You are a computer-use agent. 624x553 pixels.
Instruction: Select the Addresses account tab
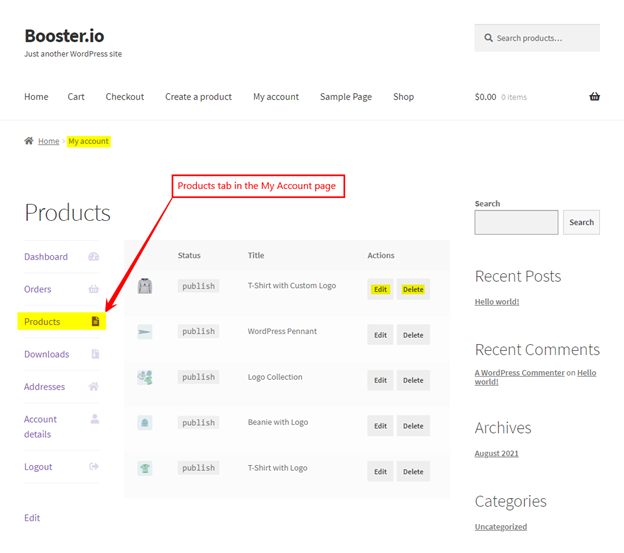[x=62, y=387]
